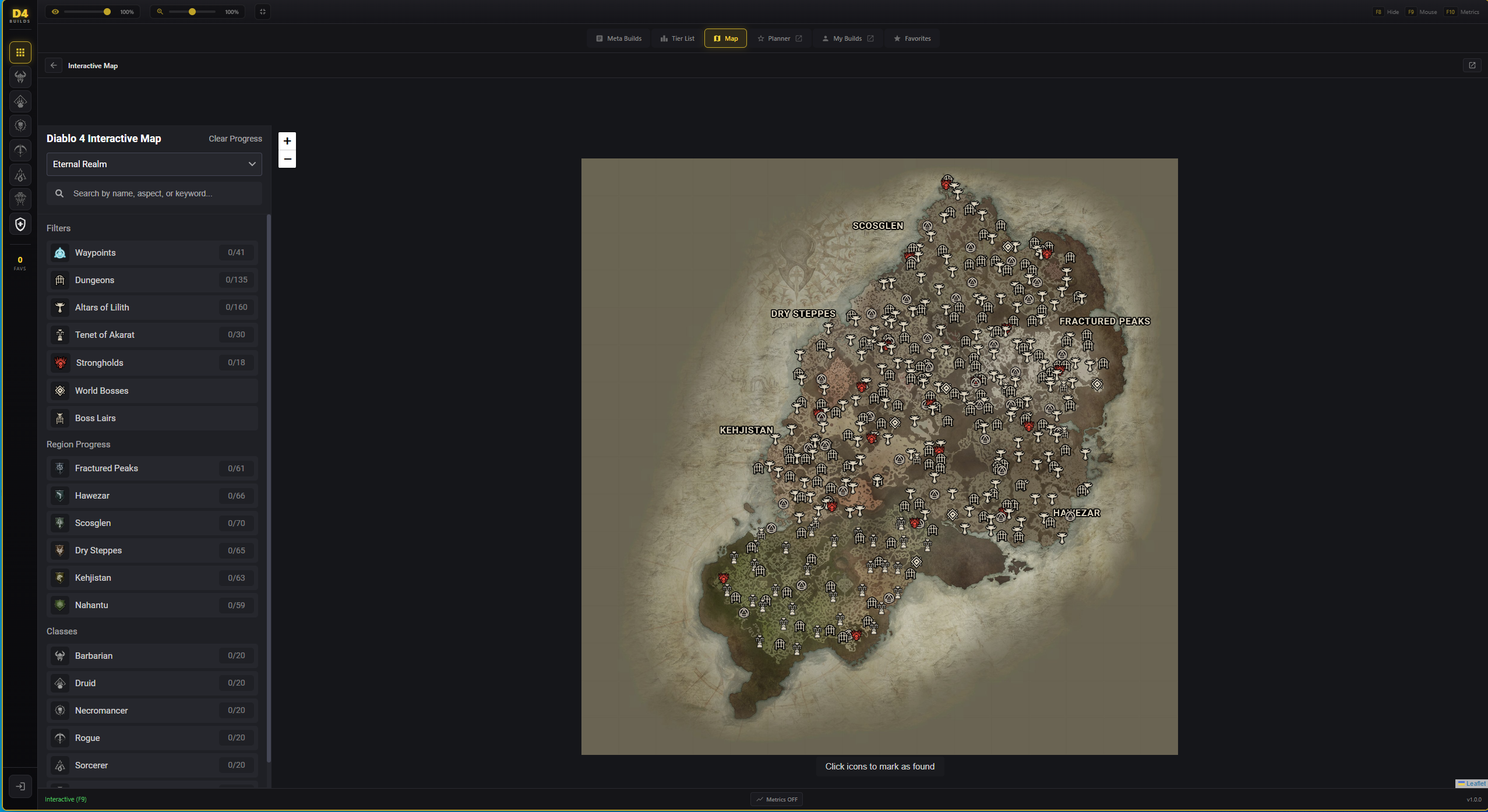The width and height of the screenshot is (1488, 812).
Task: Click the opacity eye slider handle
Action: point(107,12)
